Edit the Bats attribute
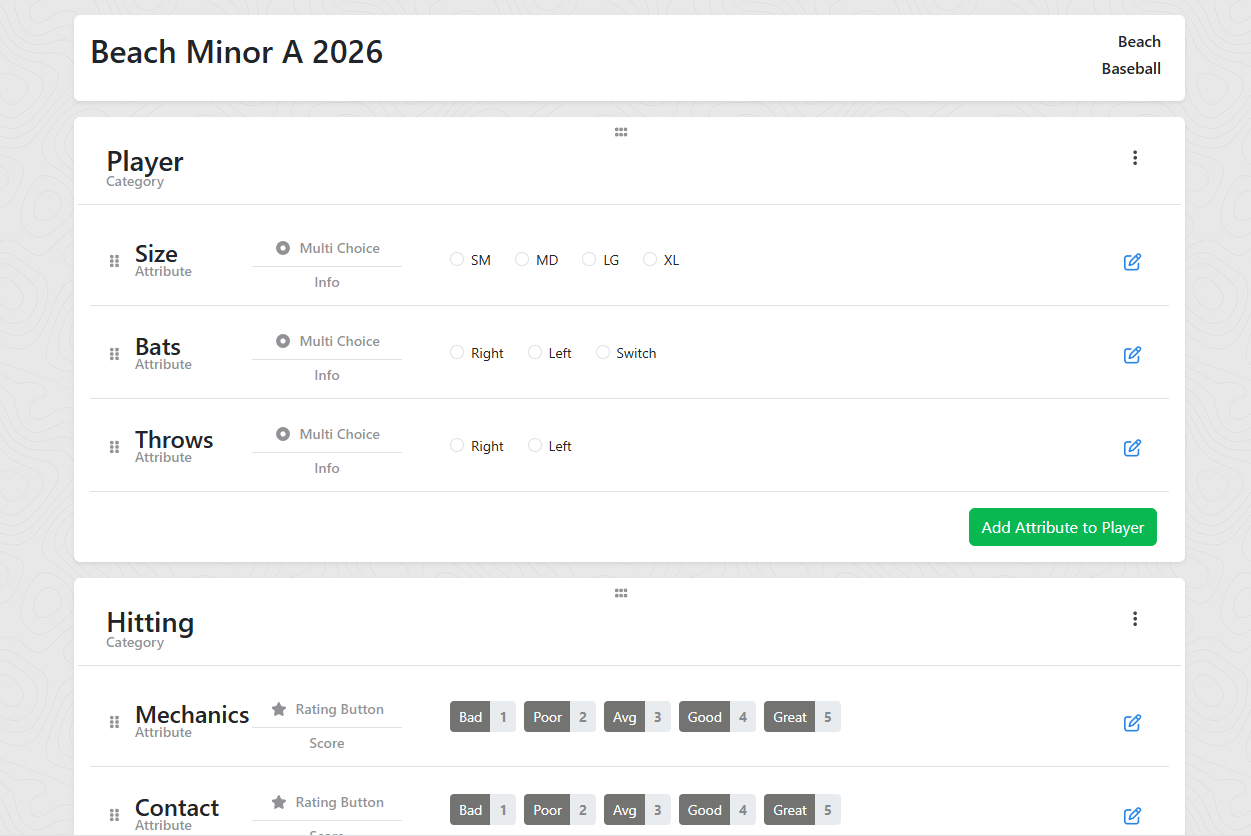Image resolution: width=1251 pixels, height=836 pixels. (1132, 354)
